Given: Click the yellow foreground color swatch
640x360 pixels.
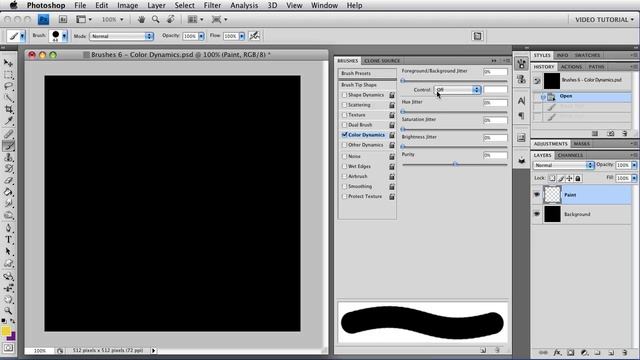Looking at the screenshot, I should click(6, 331).
